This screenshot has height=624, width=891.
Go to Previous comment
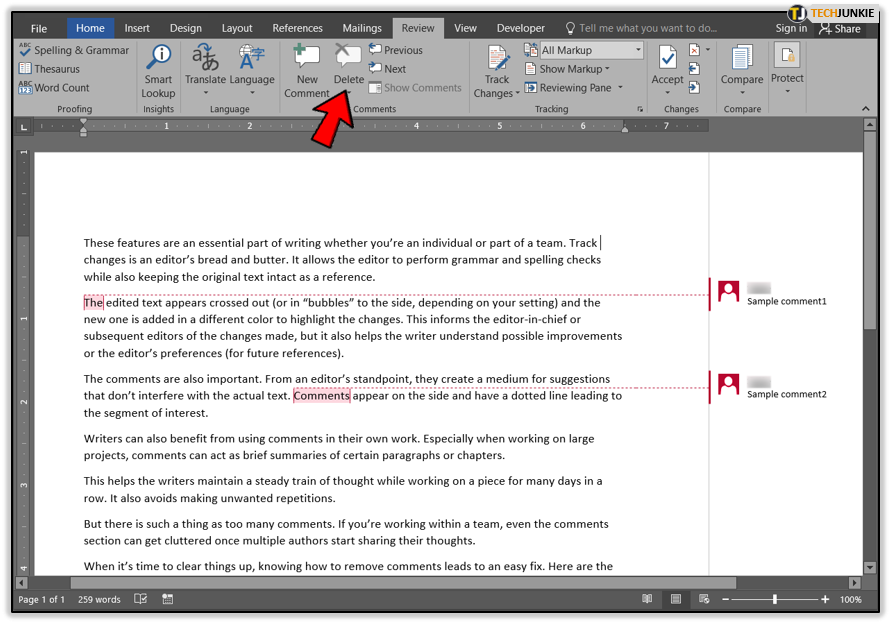(395, 50)
